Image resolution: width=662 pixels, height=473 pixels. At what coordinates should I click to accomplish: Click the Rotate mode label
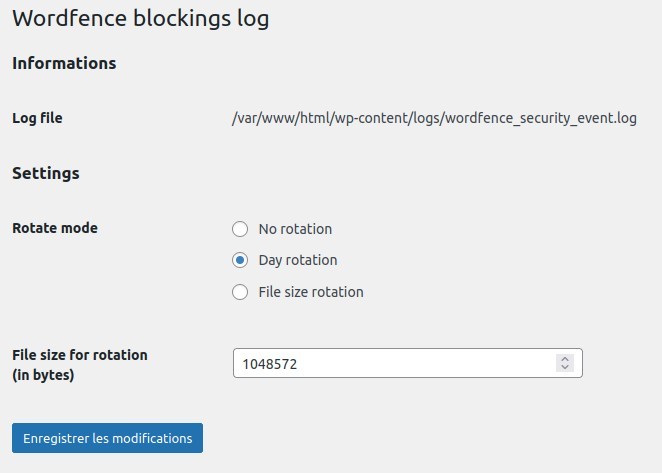[55, 228]
